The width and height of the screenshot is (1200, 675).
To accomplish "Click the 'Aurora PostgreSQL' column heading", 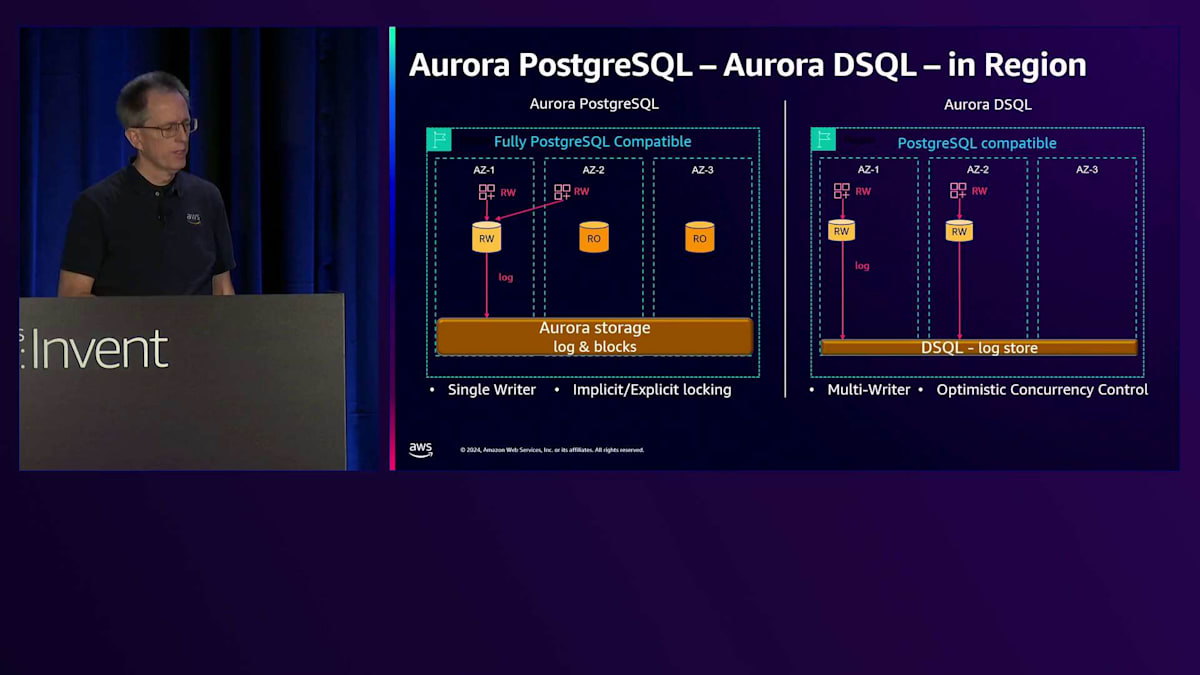I will click(x=594, y=104).
